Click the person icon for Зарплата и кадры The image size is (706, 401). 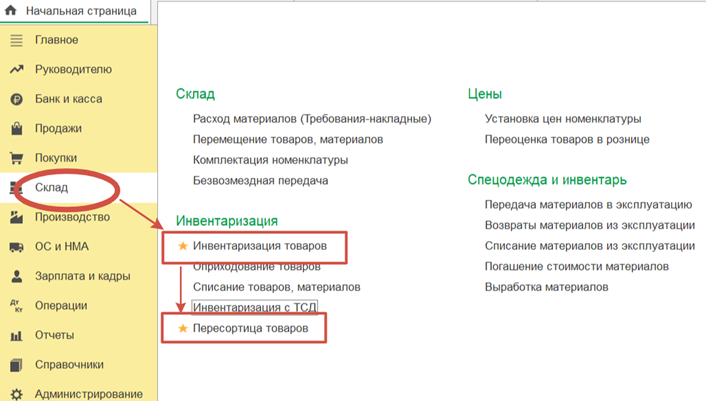point(17,276)
